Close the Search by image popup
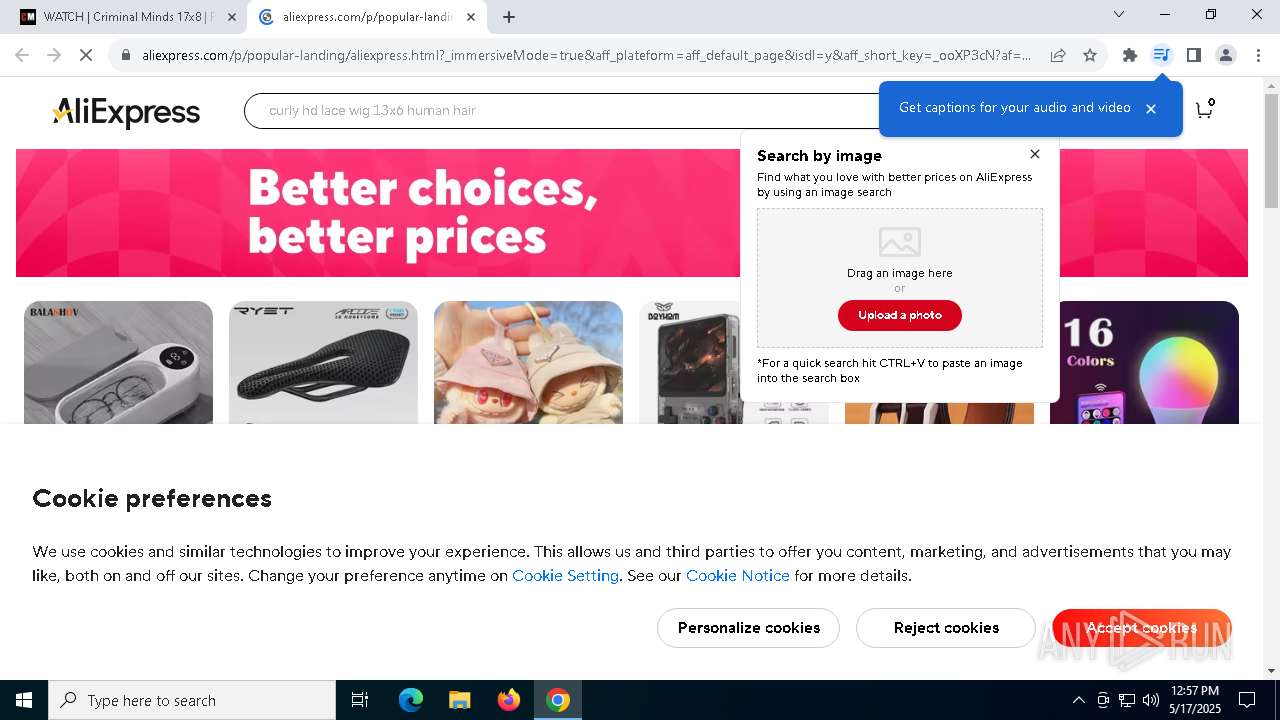1280x720 pixels. coord(1035,154)
